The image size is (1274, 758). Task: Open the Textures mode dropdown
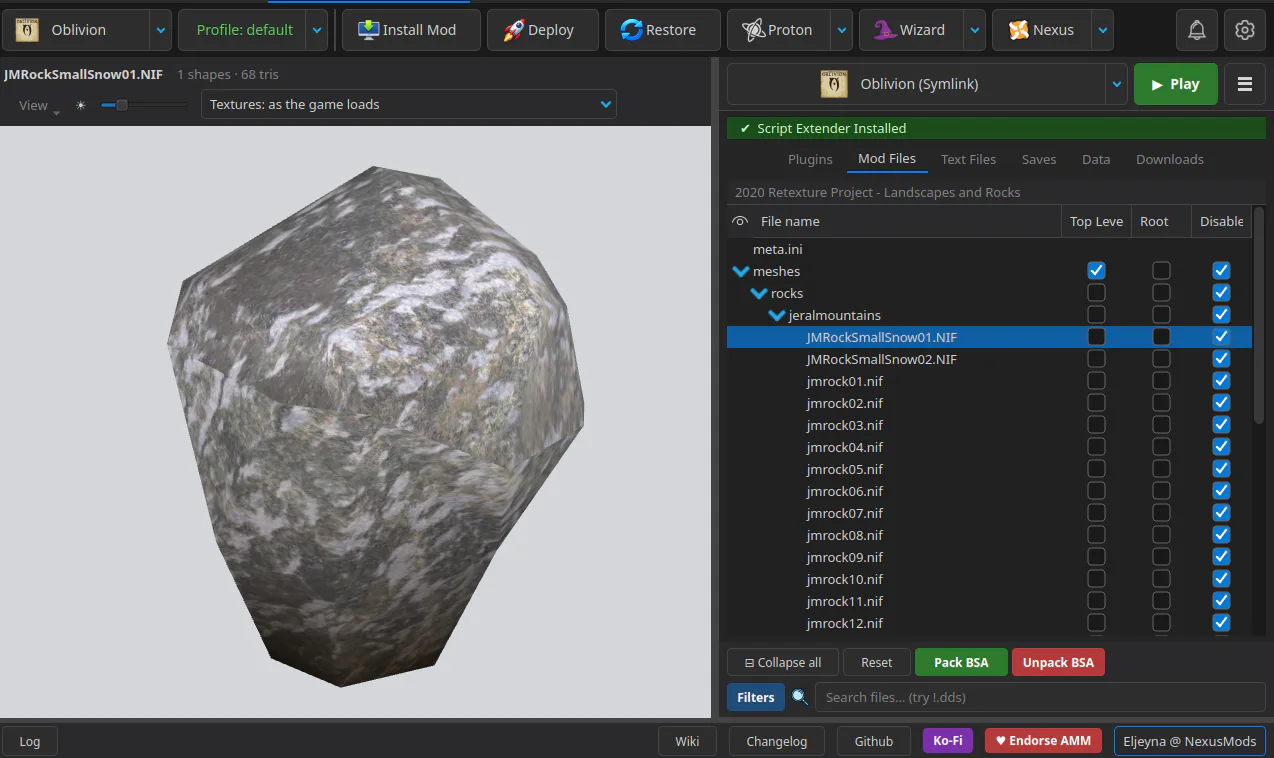tap(408, 104)
